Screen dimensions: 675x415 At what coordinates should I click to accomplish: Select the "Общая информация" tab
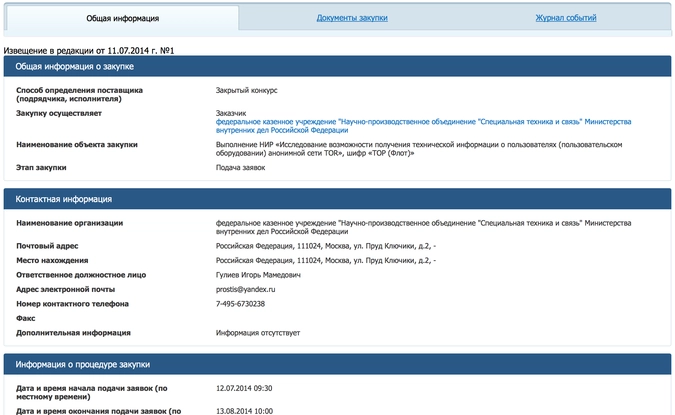coord(119,18)
